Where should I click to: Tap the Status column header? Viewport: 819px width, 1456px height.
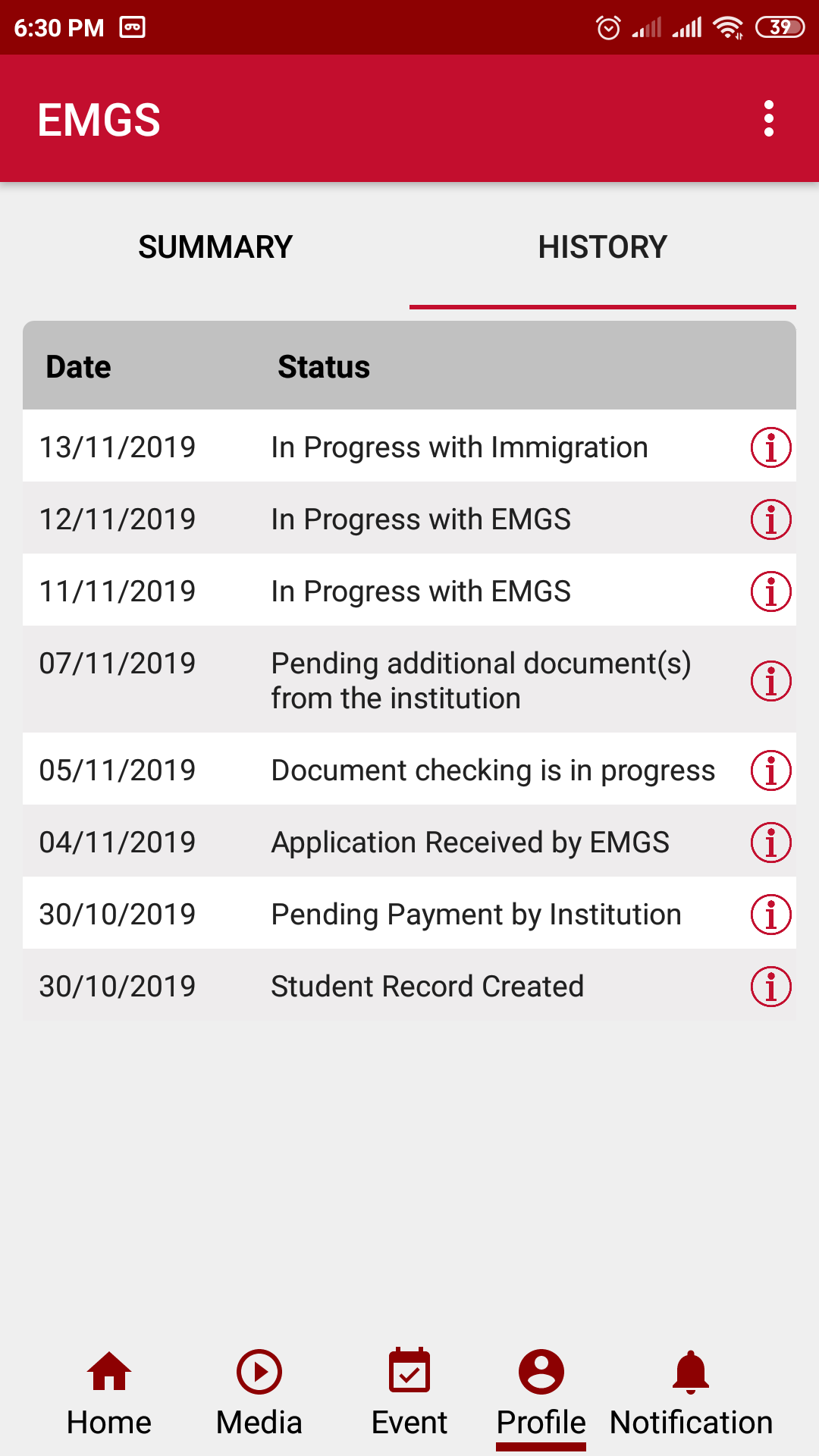[x=324, y=367]
